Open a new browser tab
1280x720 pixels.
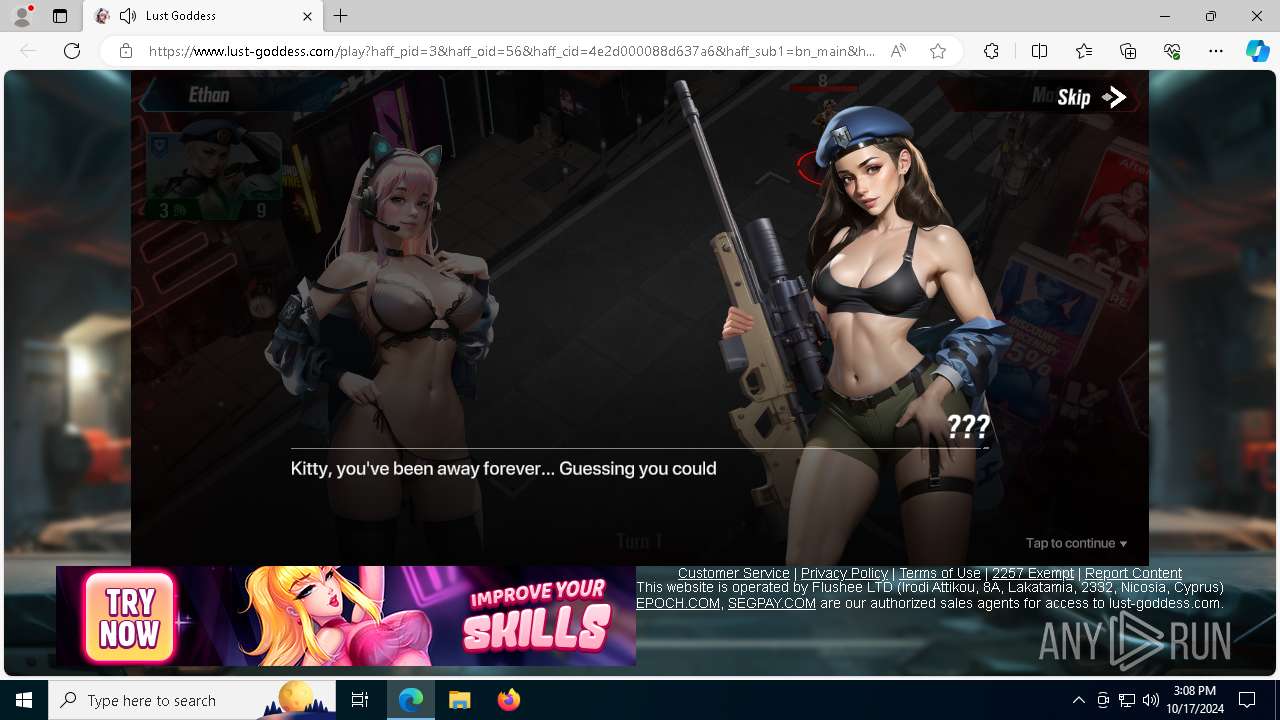pos(341,16)
